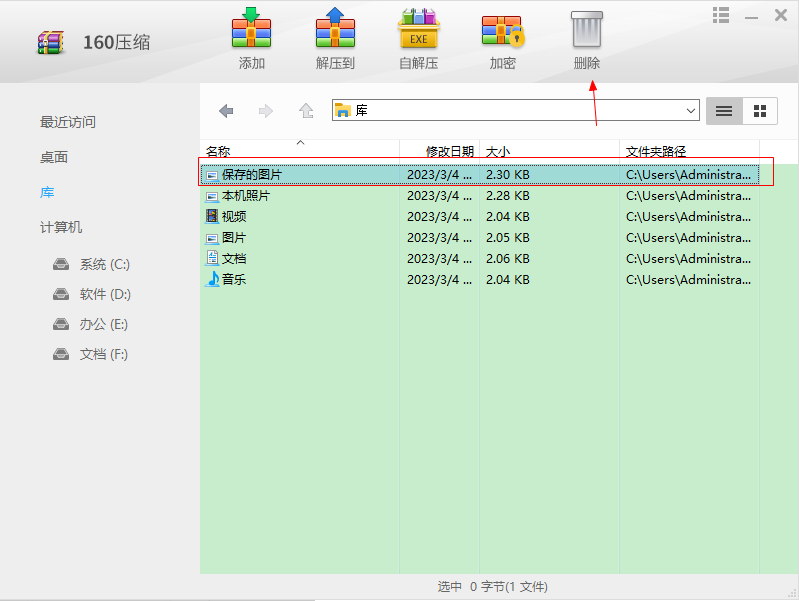Go back with the left arrow
Viewport: 799px width, 601px height.
point(226,111)
